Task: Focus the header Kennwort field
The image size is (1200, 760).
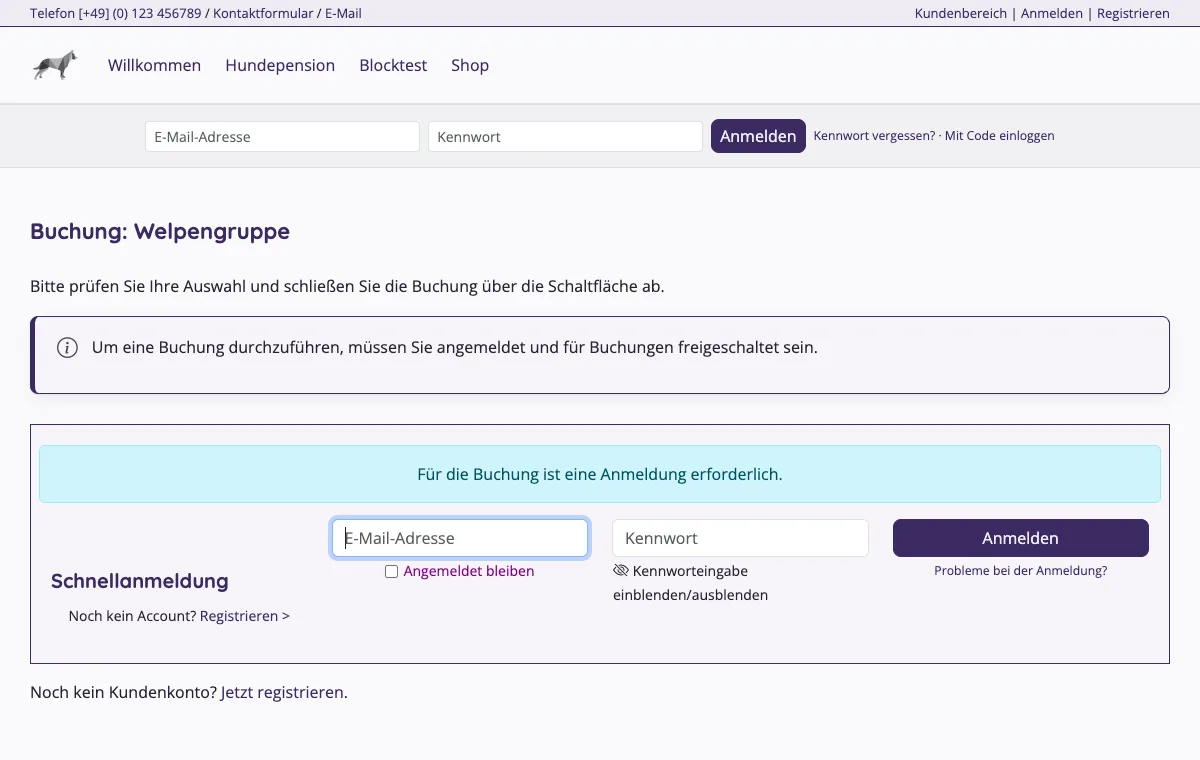Action: (565, 137)
